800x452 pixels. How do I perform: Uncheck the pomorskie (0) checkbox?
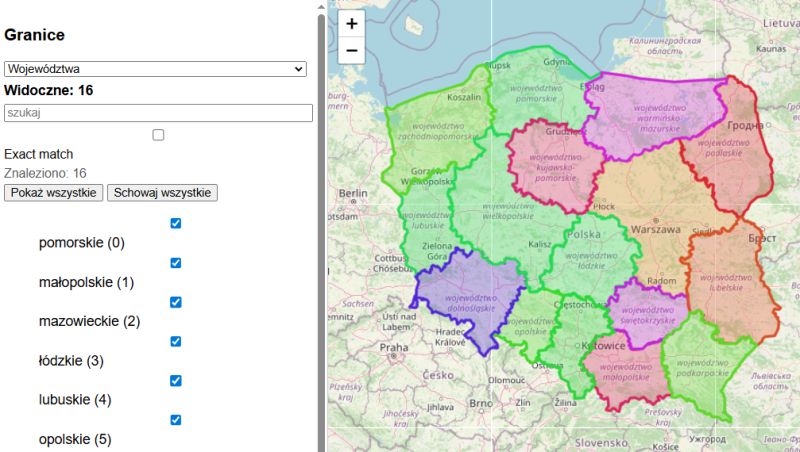coord(176,223)
